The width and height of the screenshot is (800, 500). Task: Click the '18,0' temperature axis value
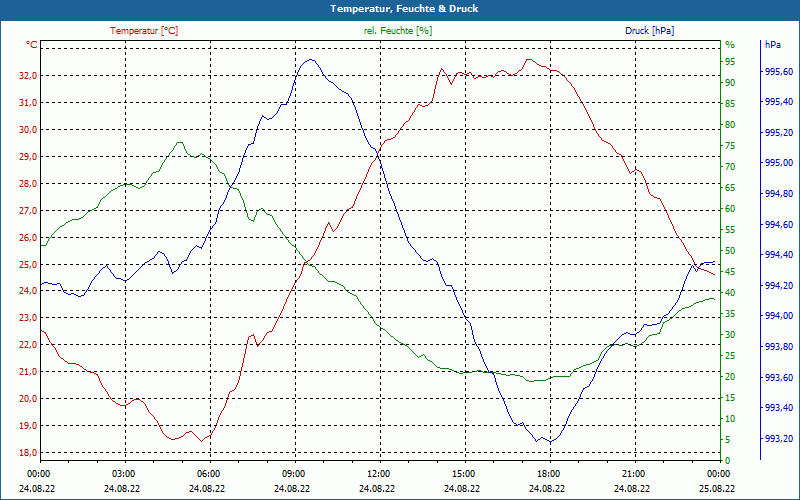click(28, 453)
